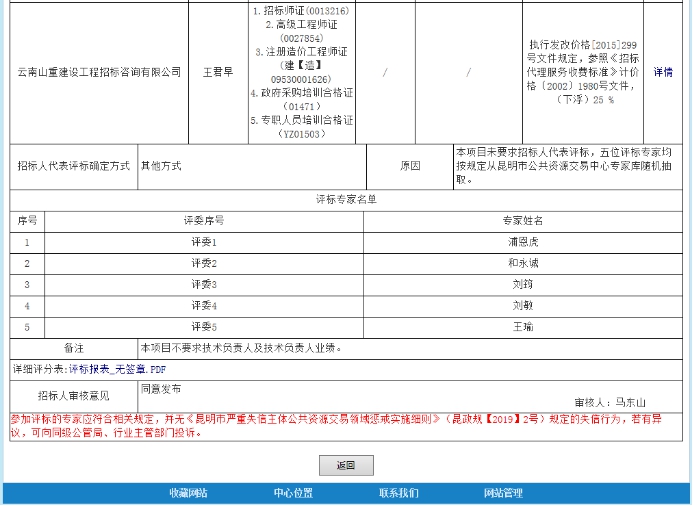
Task: Open the 详情 link in the agency row
Action: pyautogui.click(x=662, y=72)
